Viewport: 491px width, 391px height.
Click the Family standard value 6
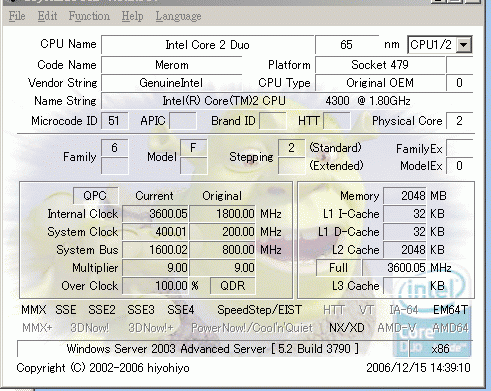[x=114, y=148]
